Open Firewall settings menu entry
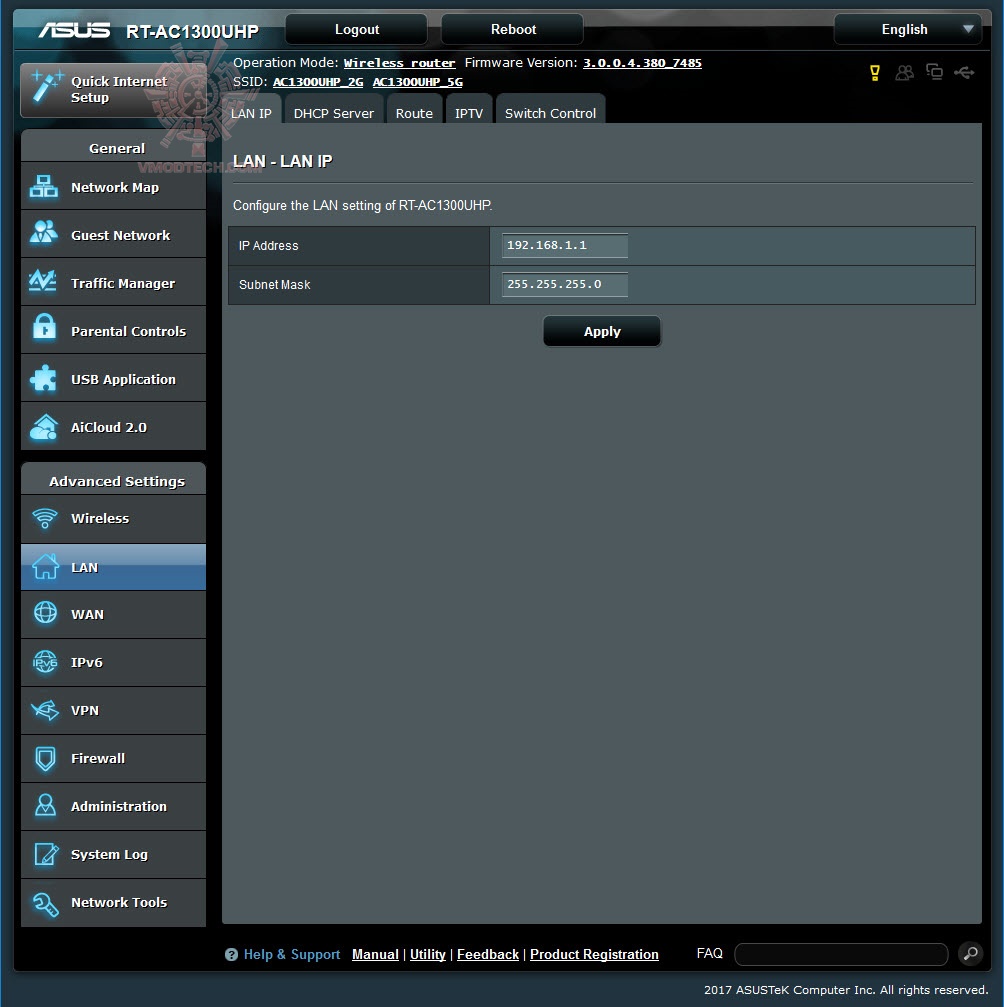Viewport: 1004px width, 1007px height. click(114, 758)
